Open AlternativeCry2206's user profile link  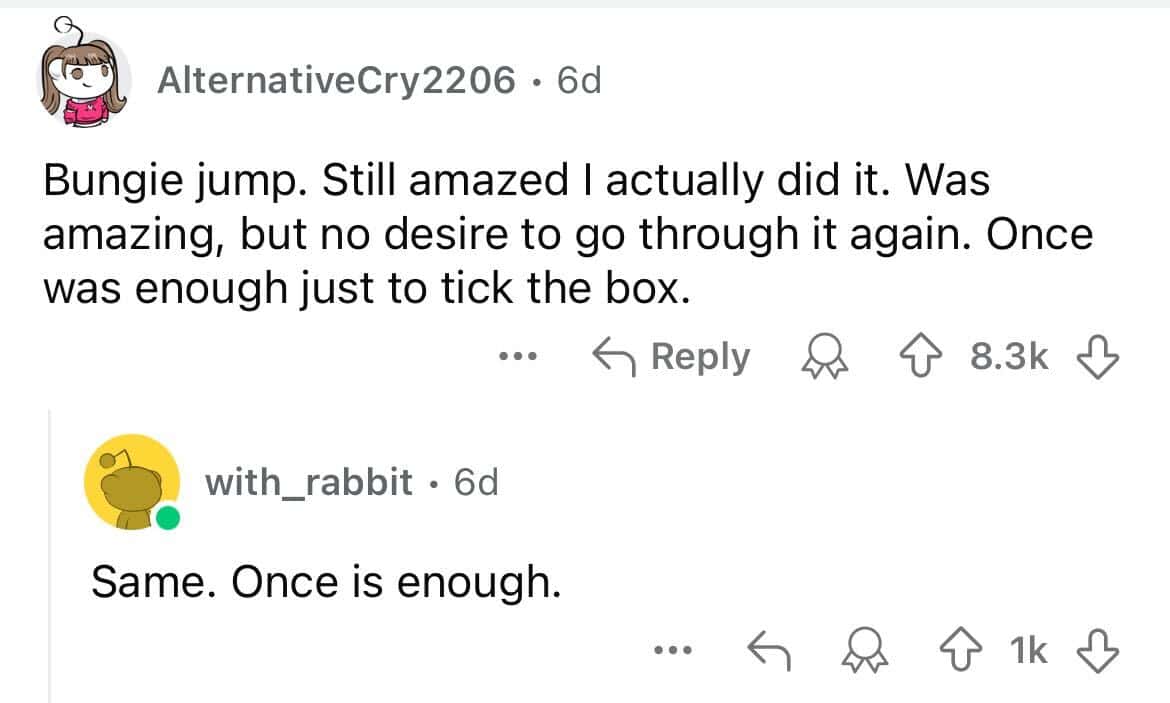point(336,79)
